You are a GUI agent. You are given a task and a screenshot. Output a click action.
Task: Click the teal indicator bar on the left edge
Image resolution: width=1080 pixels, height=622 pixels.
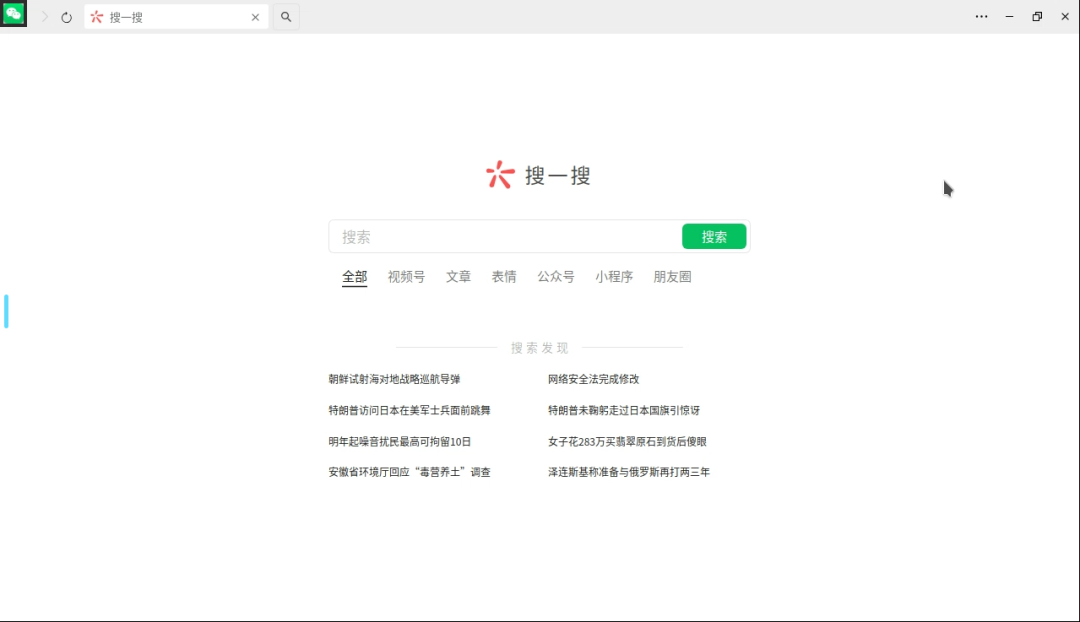click(5, 311)
